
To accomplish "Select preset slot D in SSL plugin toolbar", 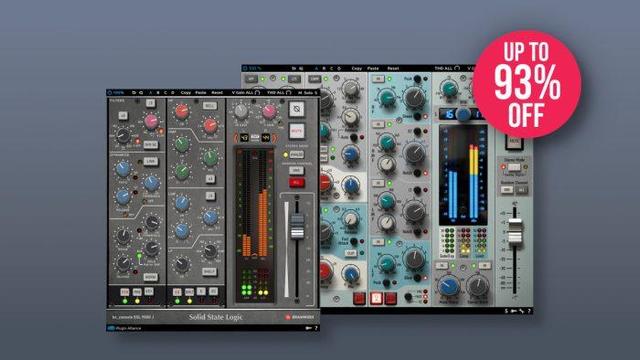I will tap(173, 93).
